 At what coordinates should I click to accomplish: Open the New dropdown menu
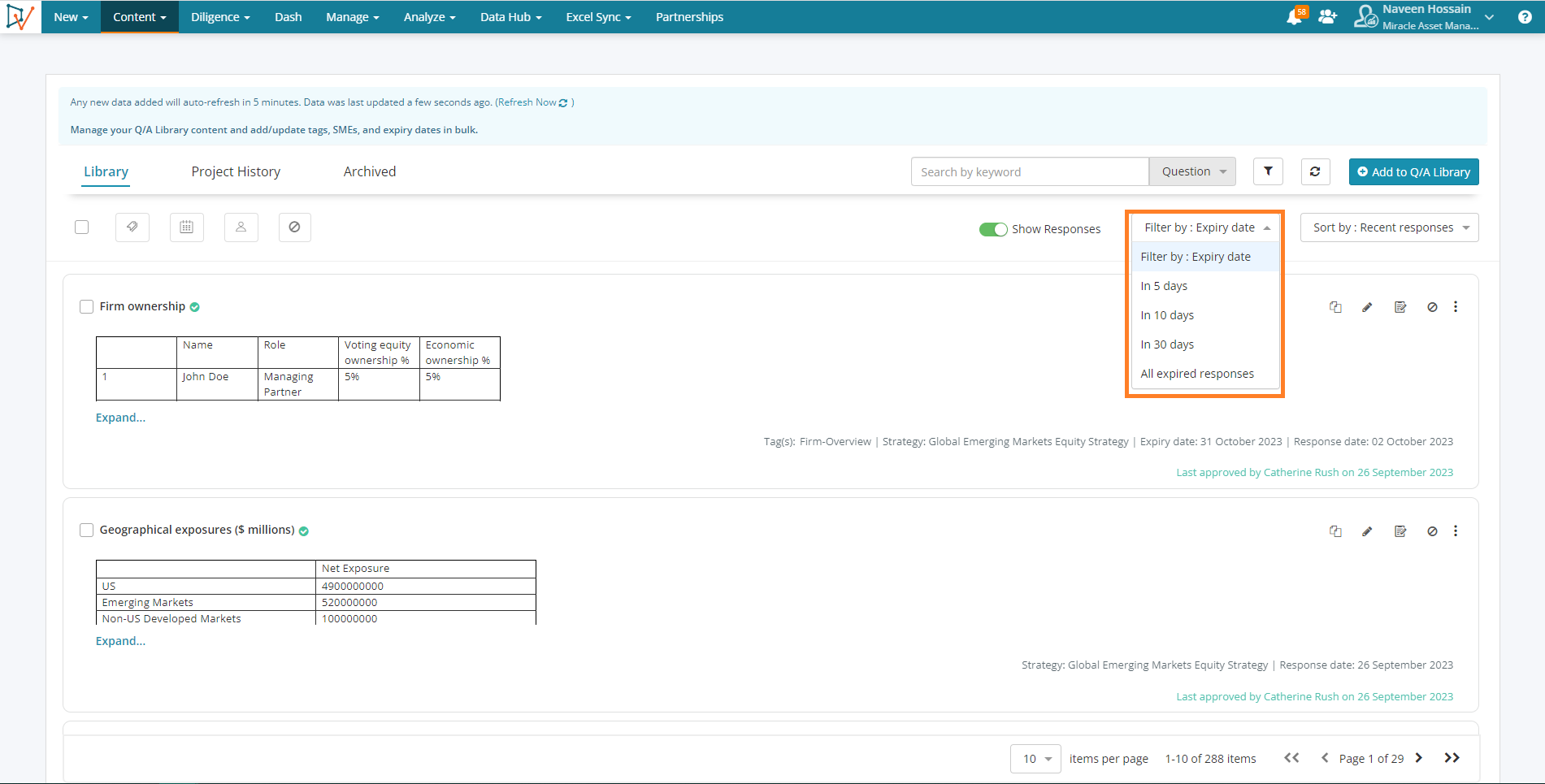click(71, 17)
